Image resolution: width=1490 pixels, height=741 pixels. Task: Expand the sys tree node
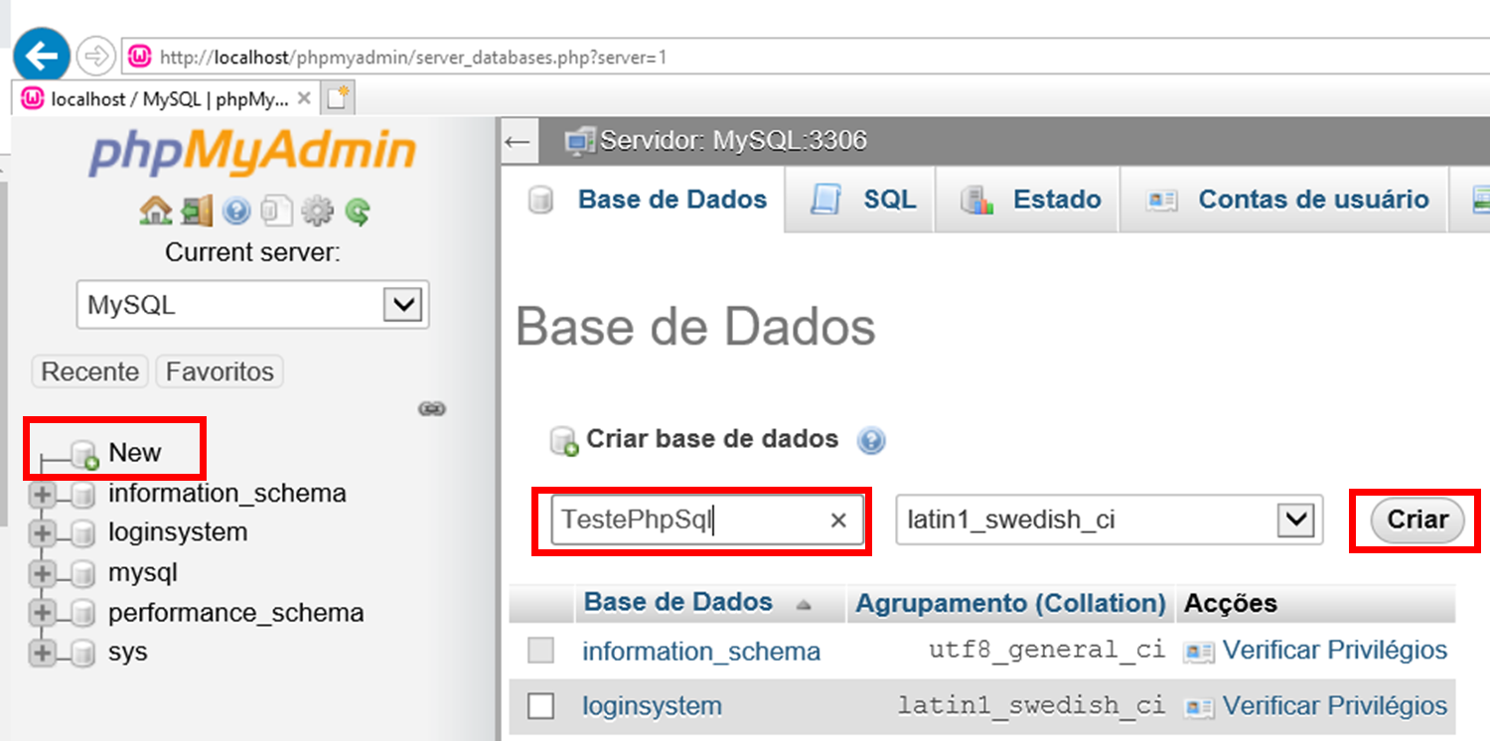(42, 653)
